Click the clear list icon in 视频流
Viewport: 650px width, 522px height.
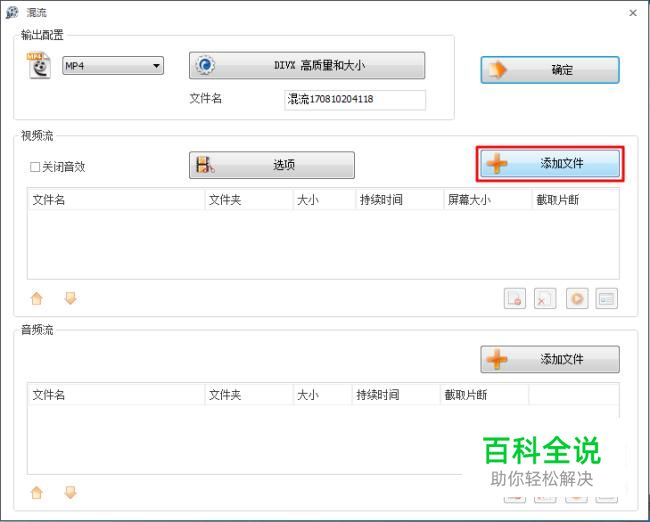(545, 299)
